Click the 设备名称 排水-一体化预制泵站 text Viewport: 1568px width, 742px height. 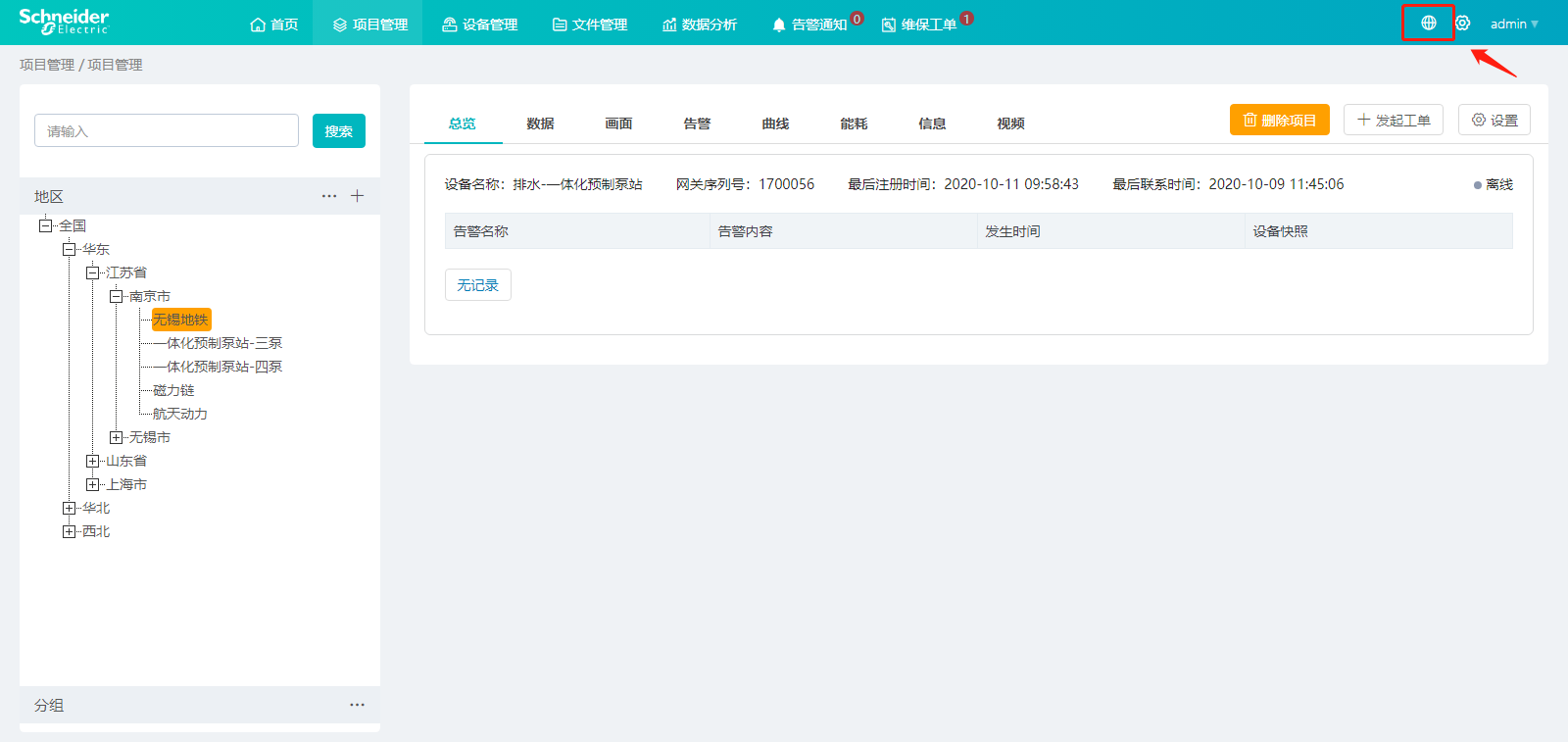point(543,184)
